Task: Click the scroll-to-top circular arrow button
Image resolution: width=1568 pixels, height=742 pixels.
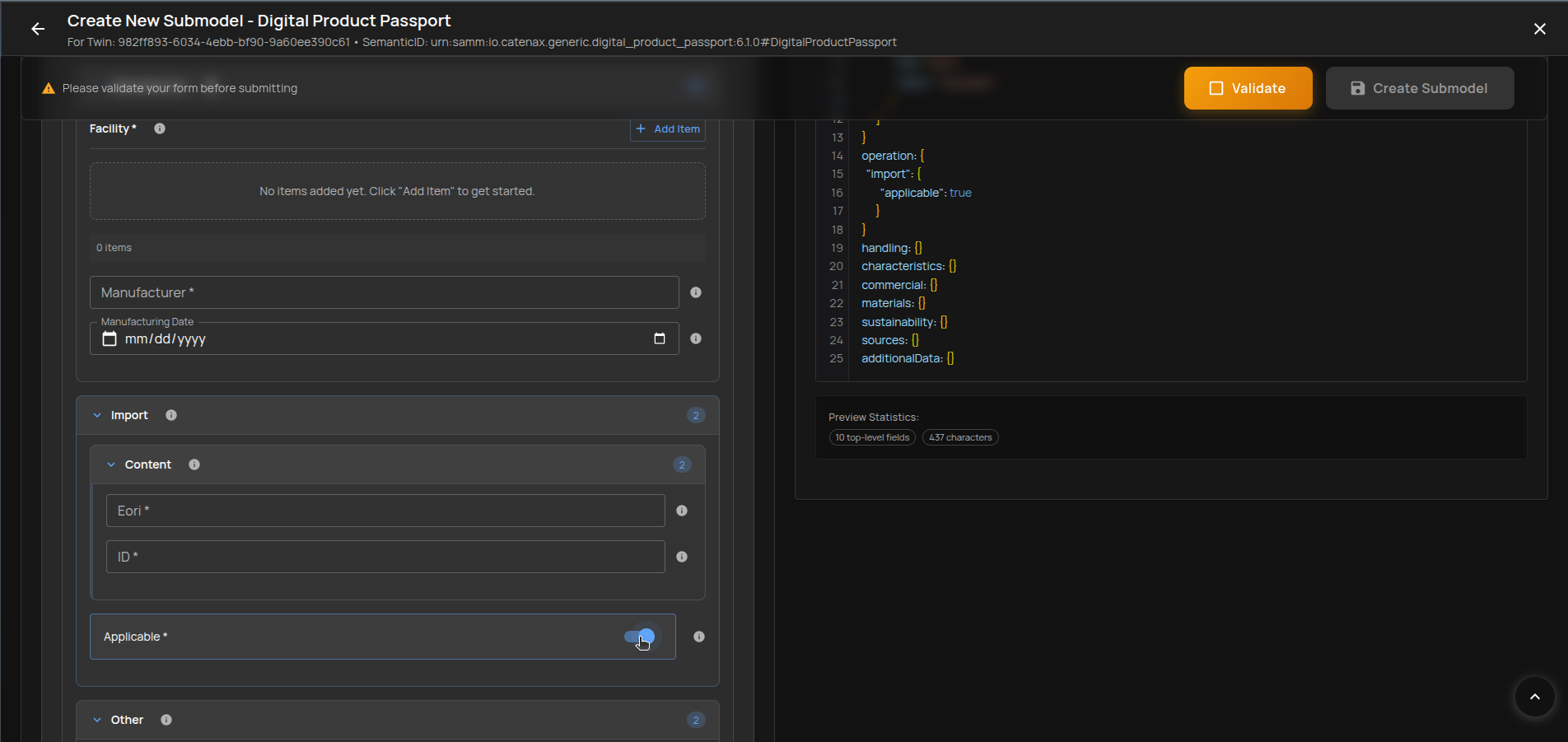Action: click(x=1533, y=697)
